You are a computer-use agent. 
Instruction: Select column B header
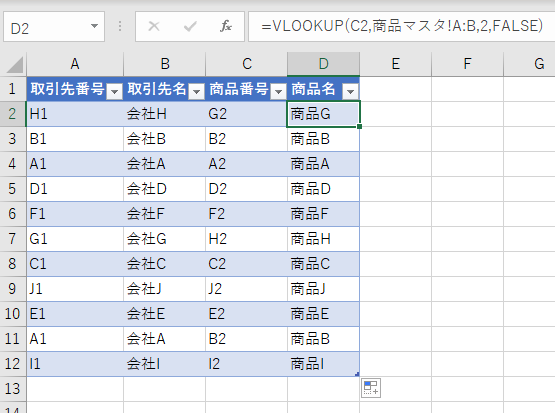coord(165,64)
